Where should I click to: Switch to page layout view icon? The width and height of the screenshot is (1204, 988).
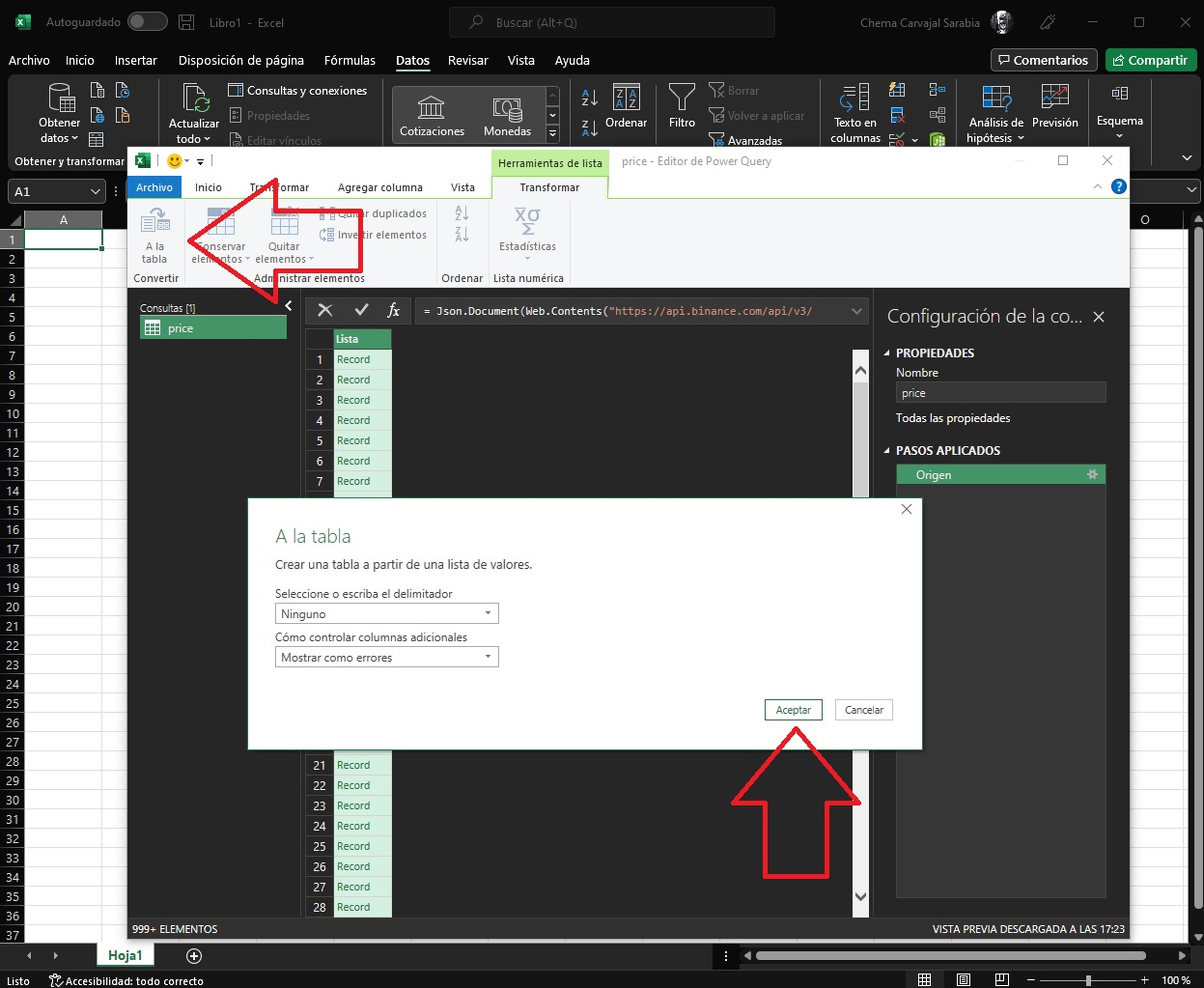[963, 980]
